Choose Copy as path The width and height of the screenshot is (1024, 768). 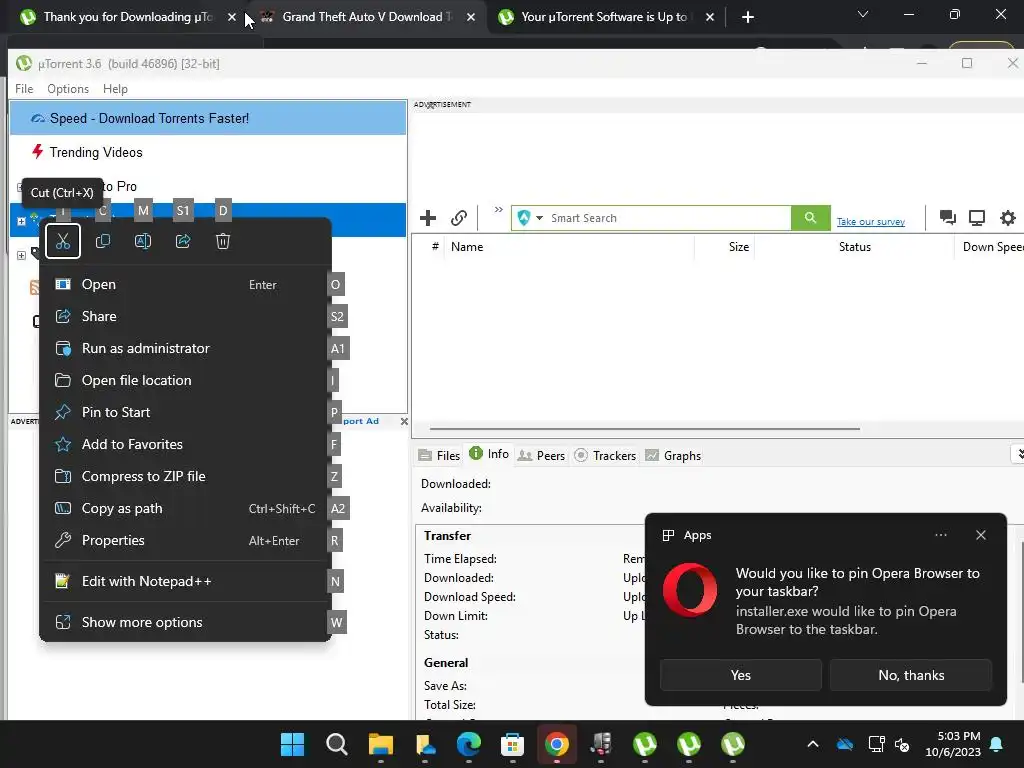click(x=185, y=508)
